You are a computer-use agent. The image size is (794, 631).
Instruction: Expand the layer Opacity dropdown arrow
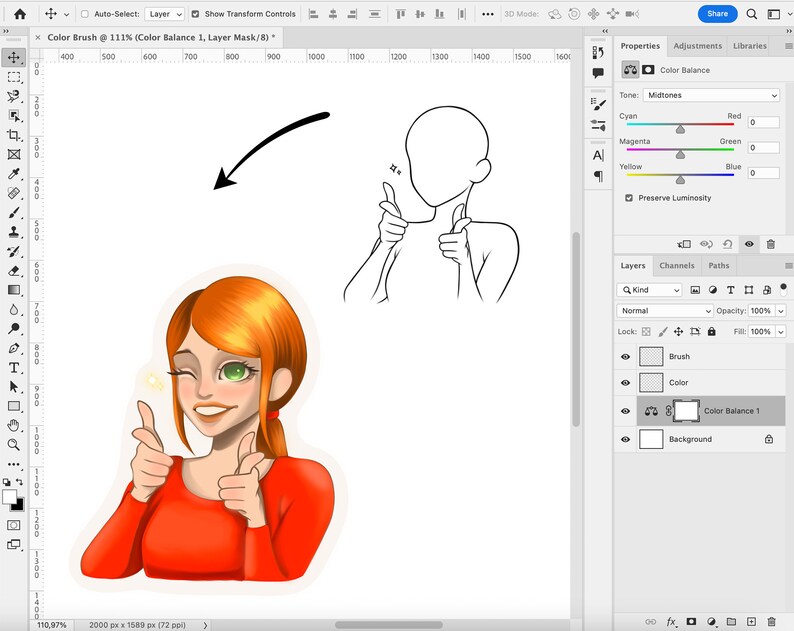pyautogui.click(x=781, y=311)
